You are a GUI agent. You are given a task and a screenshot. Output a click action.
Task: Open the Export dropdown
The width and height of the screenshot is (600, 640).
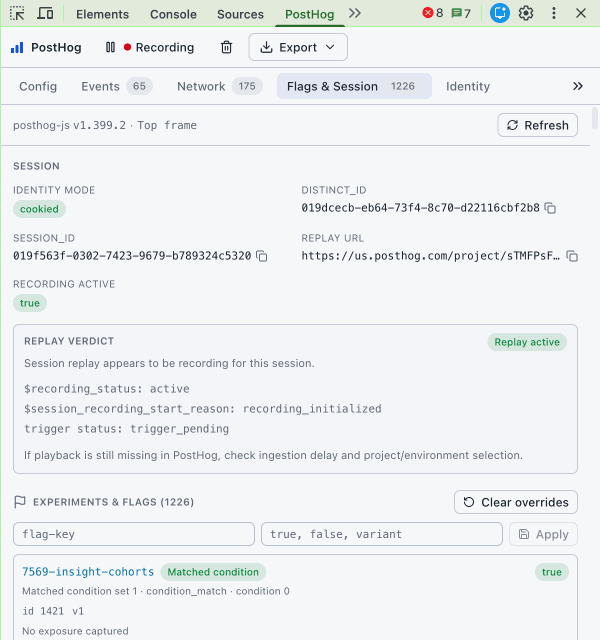(x=298, y=47)
